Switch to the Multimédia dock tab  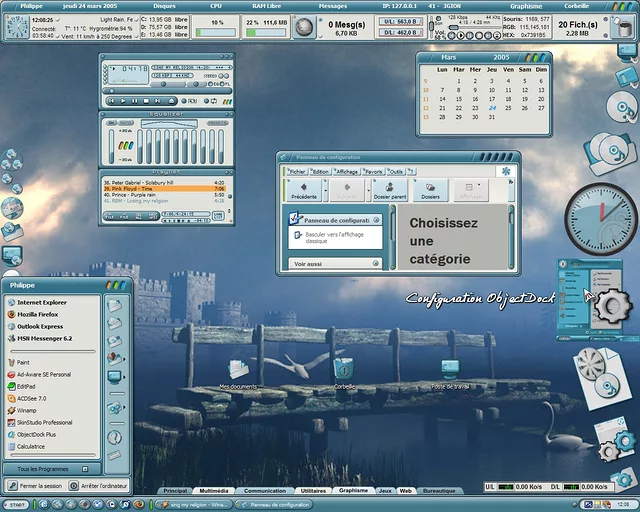click(x=215, y=491)
